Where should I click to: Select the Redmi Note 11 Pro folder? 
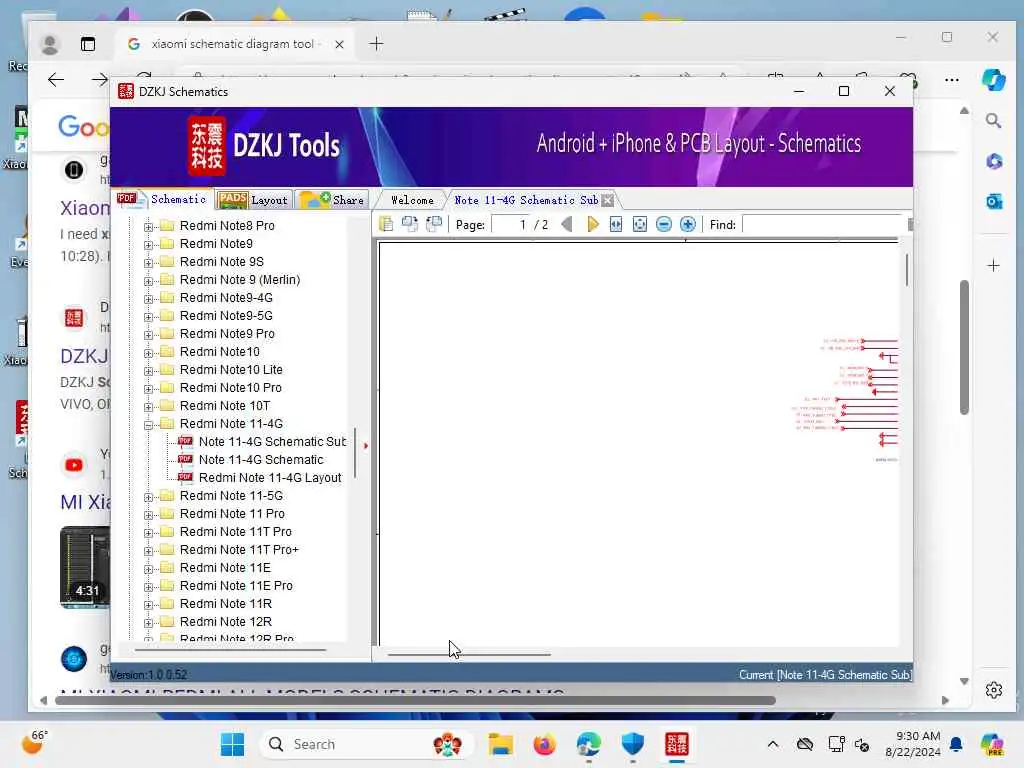tap(232, 514)
